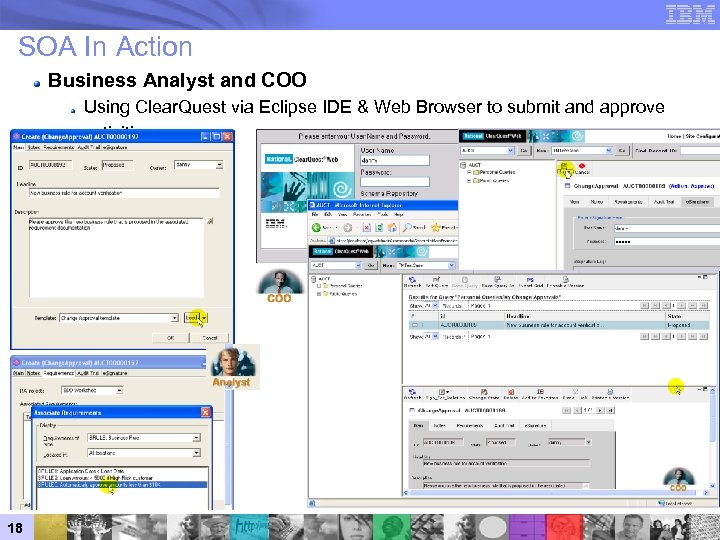Click the horizontal scrollbar under record detail

click(556, 493)
